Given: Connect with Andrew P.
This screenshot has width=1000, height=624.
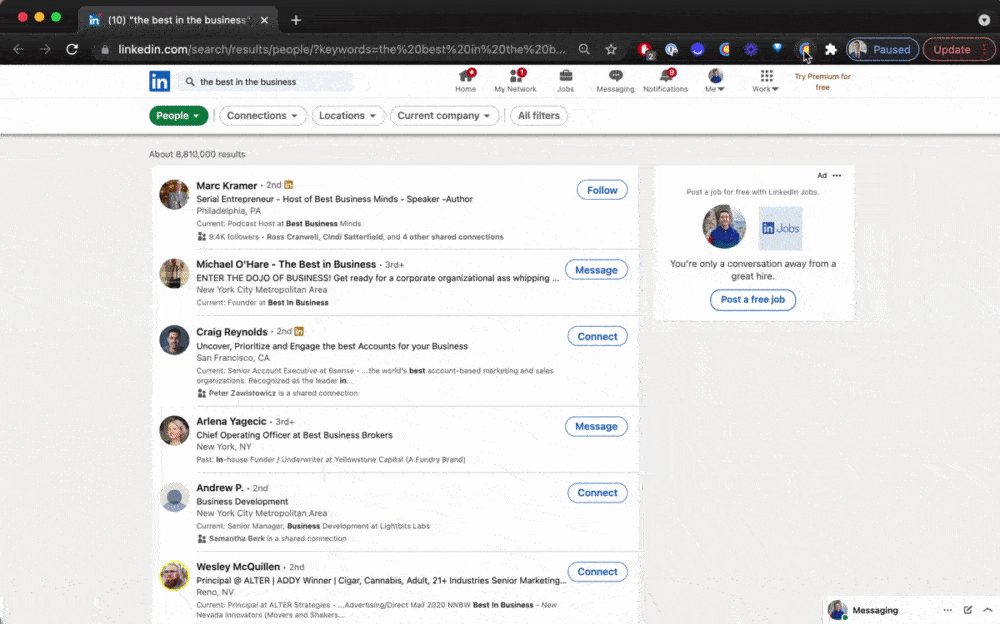Looking at the screenshot, I should [x=598, y=493].
